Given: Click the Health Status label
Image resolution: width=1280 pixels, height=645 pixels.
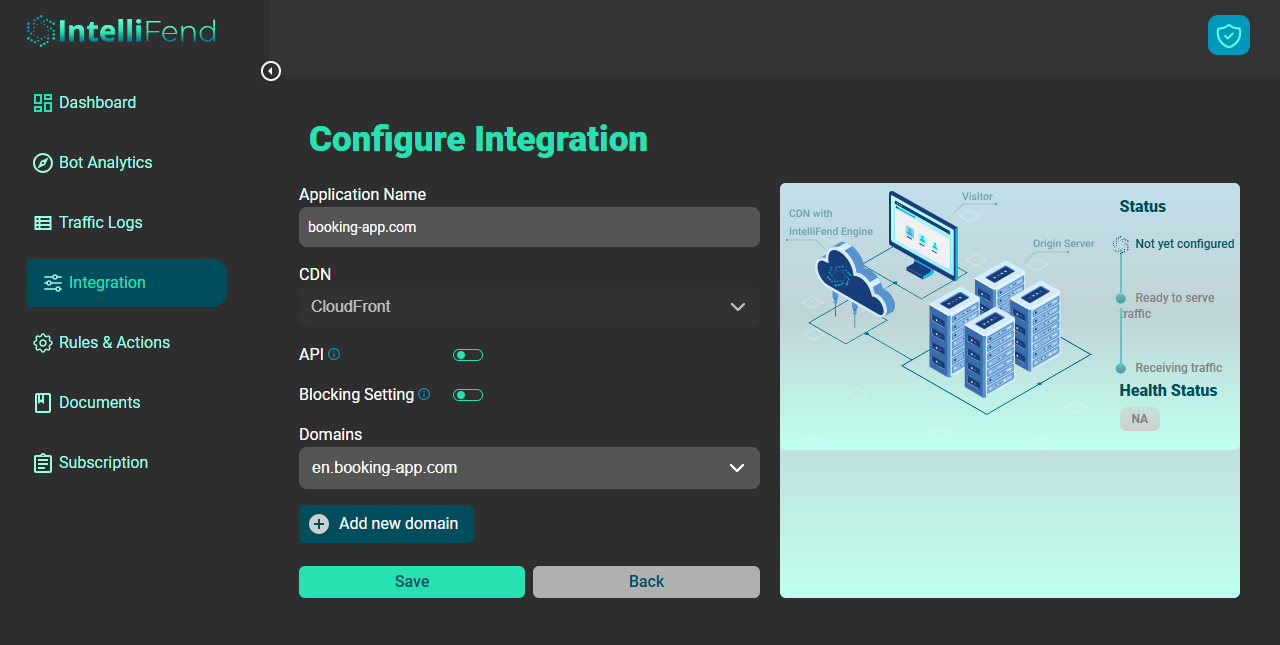Looking at the screenshot, I should click(1168, 391).
